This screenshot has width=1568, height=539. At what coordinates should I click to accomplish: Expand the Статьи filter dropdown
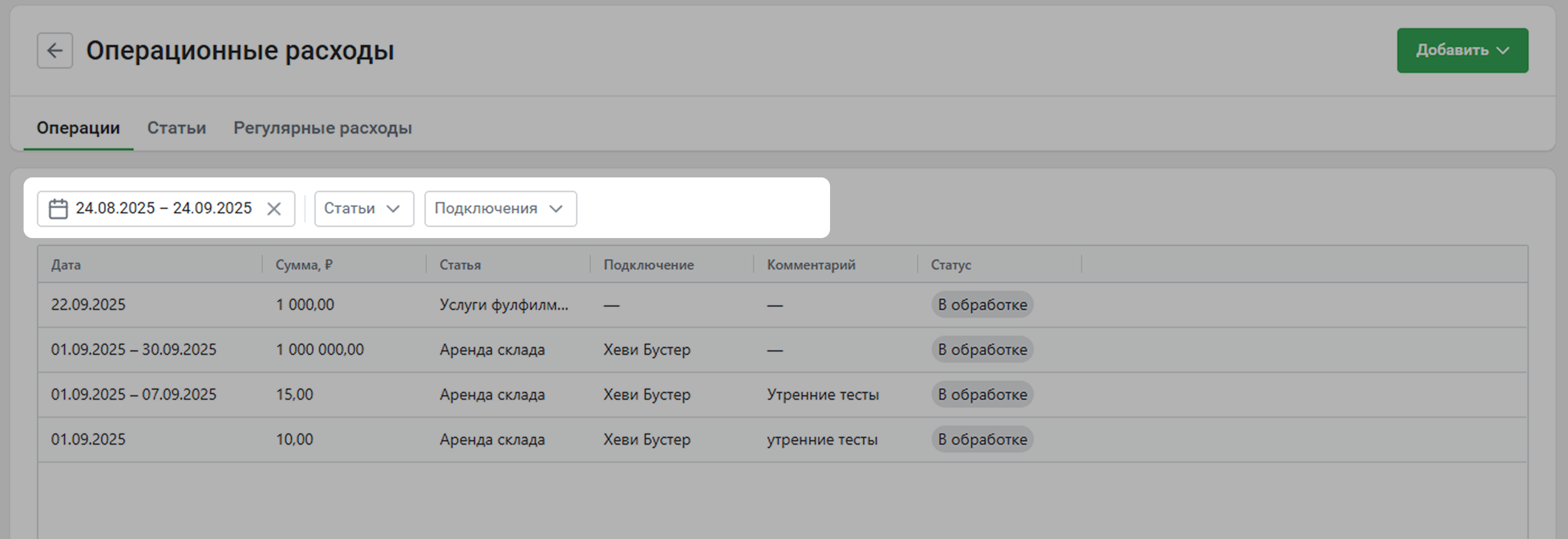click(363, 209)
